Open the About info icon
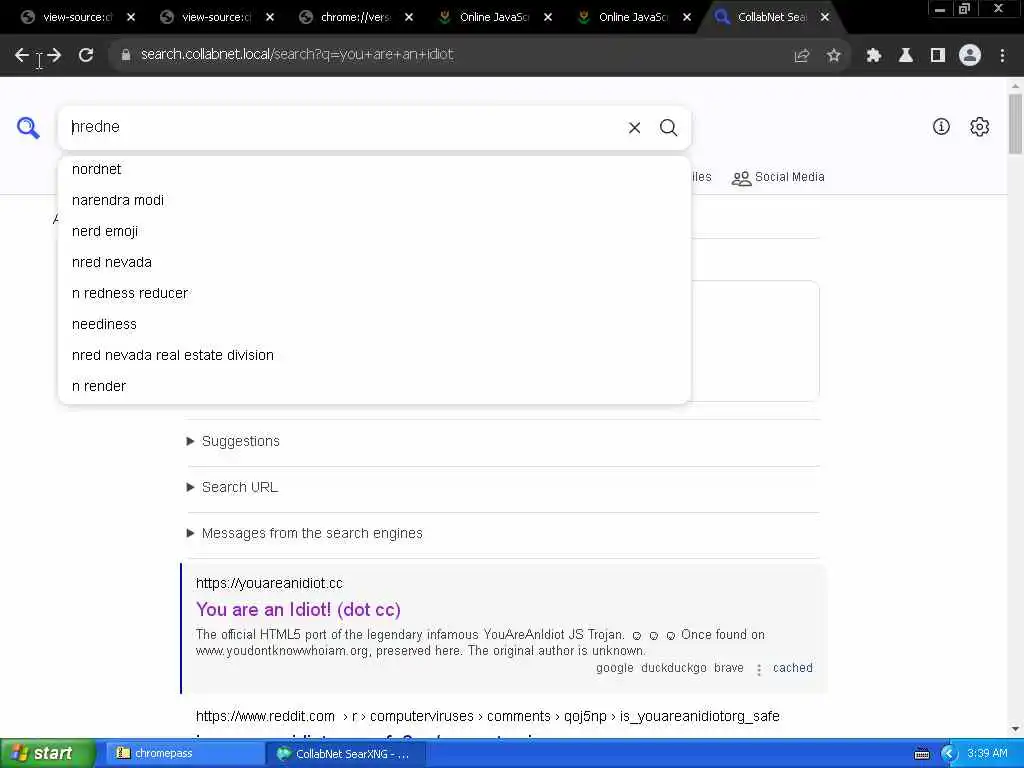The height and width of the screenshot is (768, 1024). tap(941, 127)
